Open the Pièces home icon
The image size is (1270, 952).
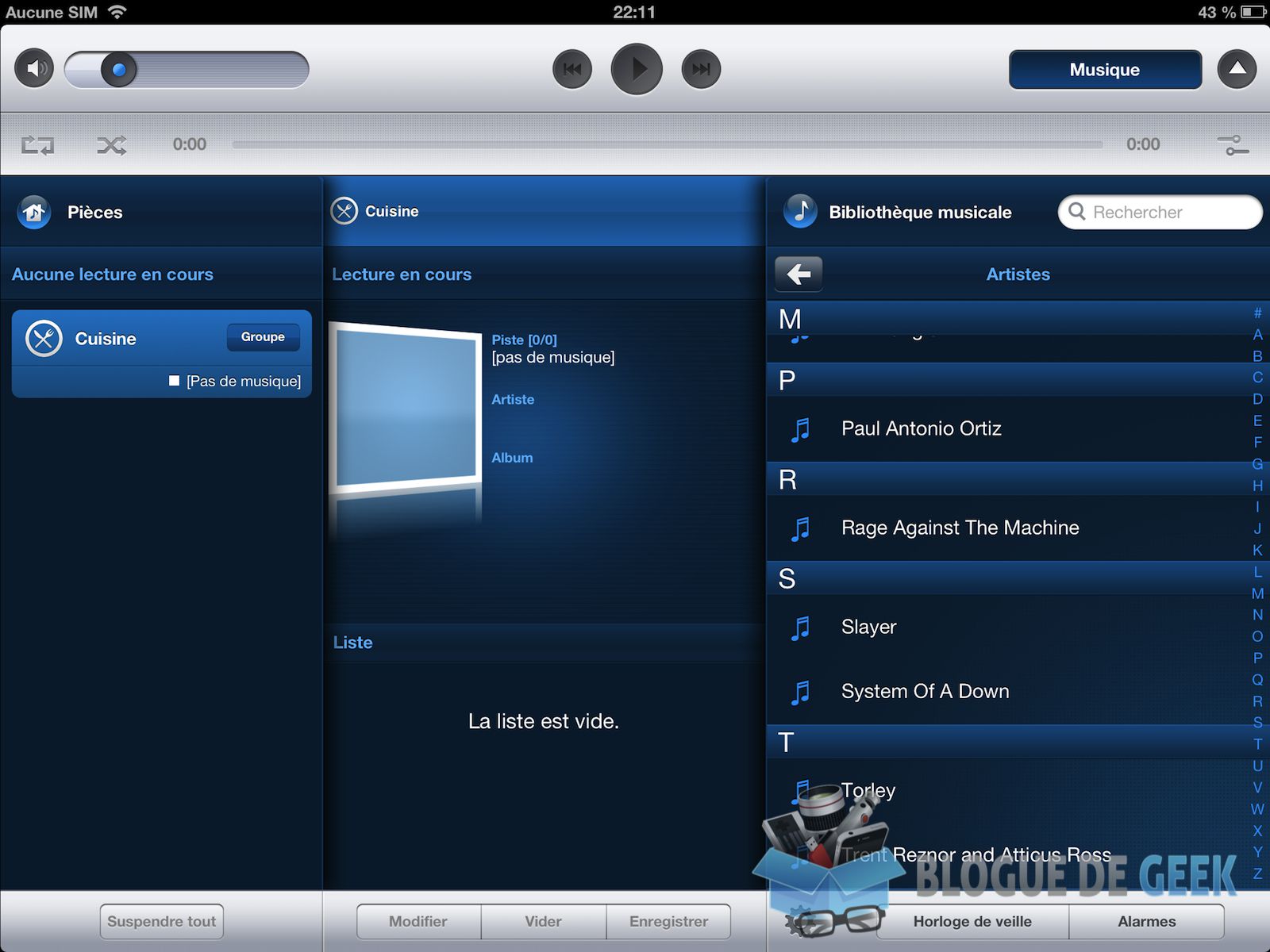[x=34, y=212]
